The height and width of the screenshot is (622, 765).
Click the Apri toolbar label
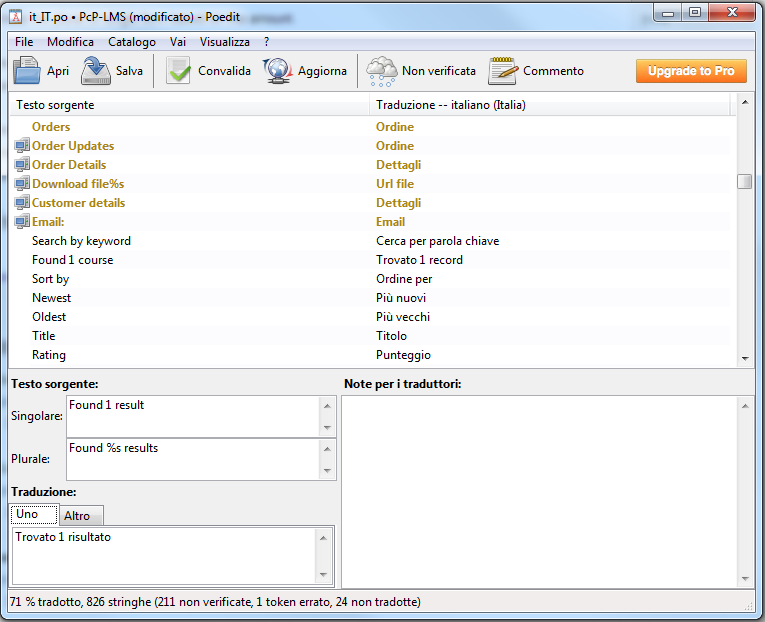58,71
